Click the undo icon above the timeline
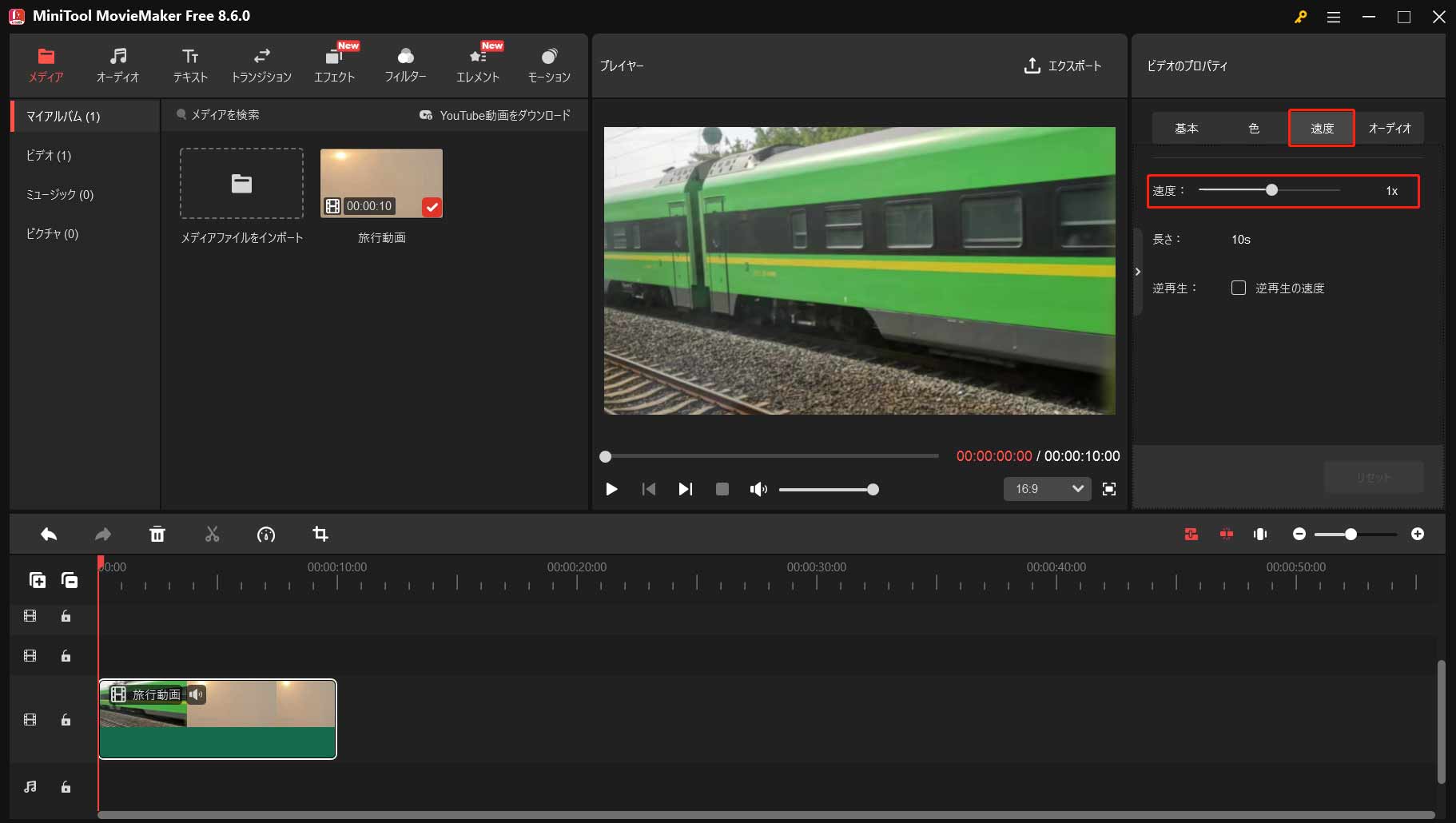Viewport: 1456px width, 823px height. pyautogui.click(x=48, y=534)
